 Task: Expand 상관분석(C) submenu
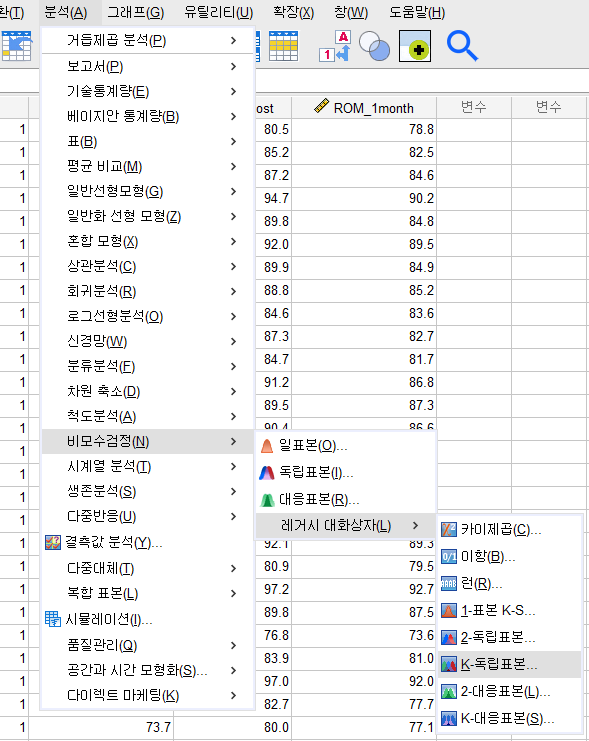[x=148, y=267]
